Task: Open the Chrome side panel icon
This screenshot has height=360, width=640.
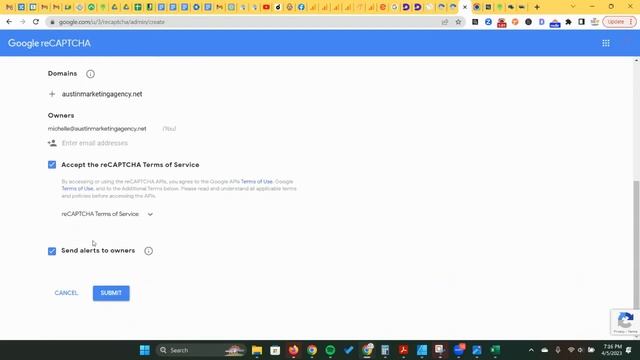Action: point(581,22)
